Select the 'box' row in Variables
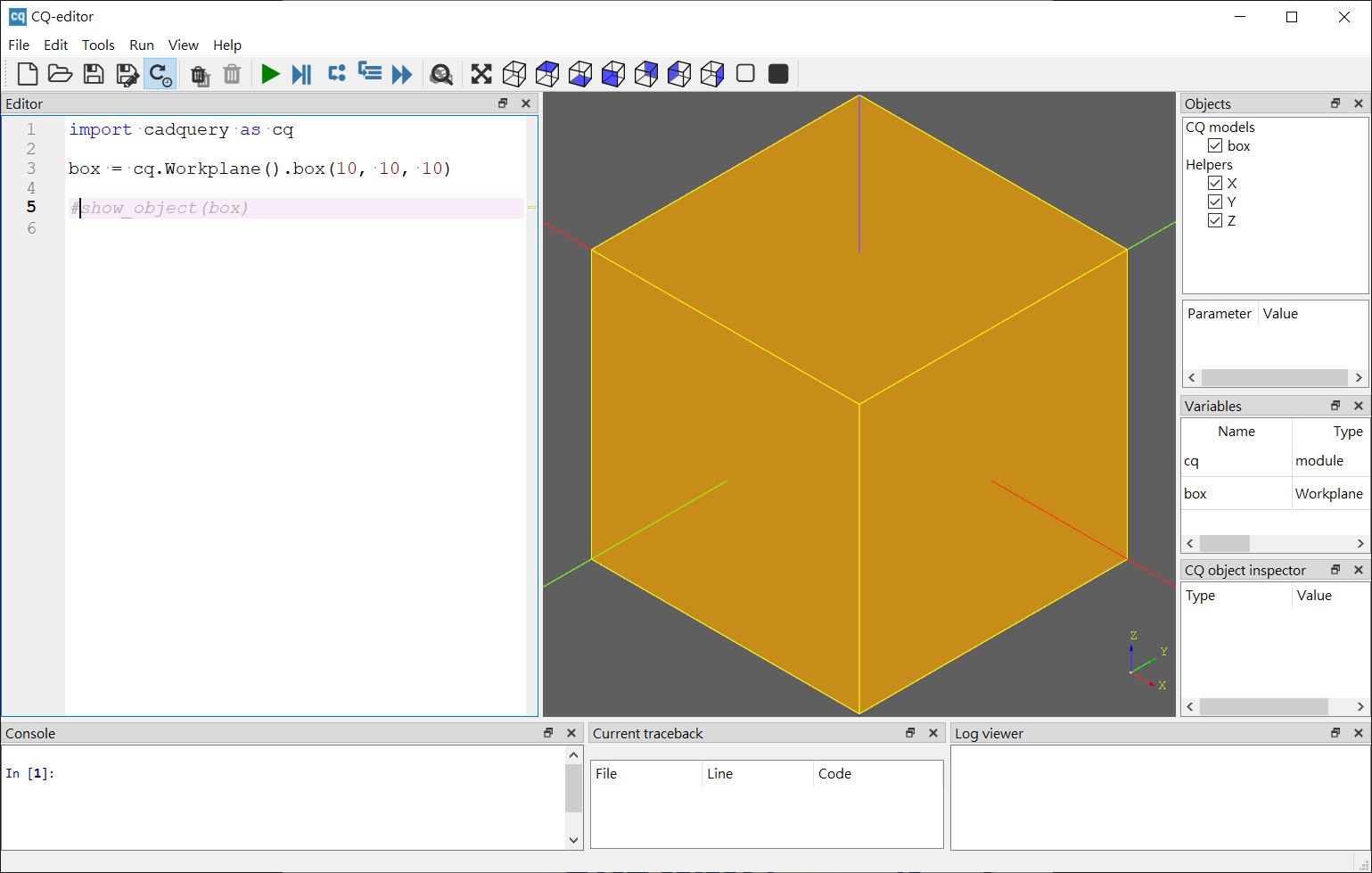 (x=1273, y=494)
